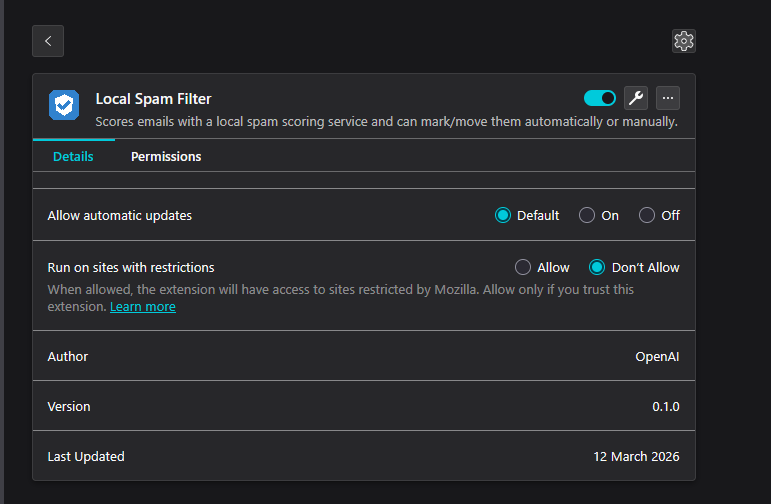Viewport: 771px width, 504px height.
Task: Open extension options via wrench icon
Action: (636, 98)
